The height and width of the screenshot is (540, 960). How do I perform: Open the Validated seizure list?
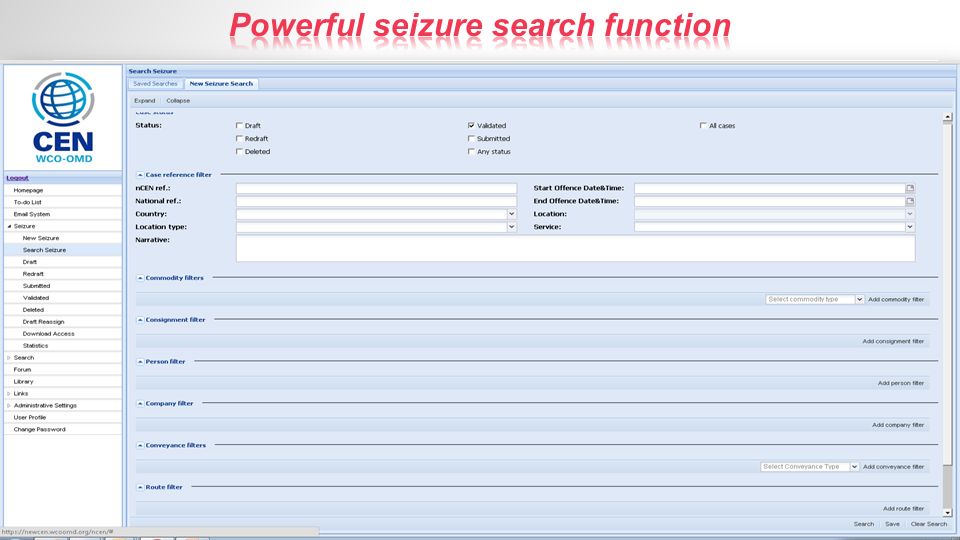[36, 298]
